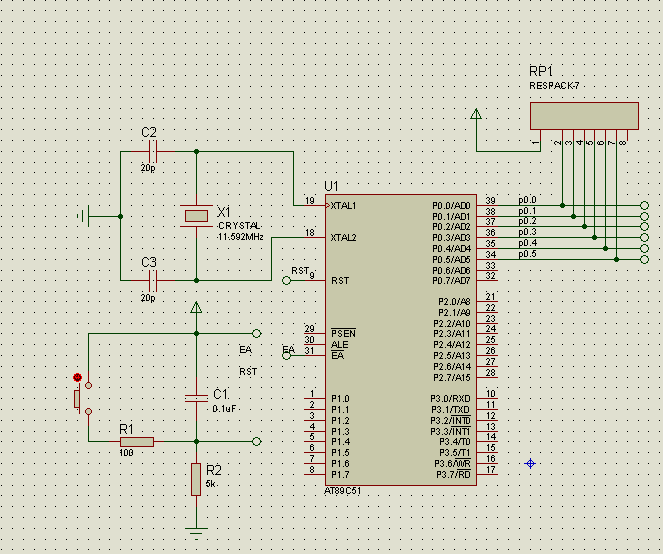The height and width of the screenshot is (554, 663).
Task: Click the 11.592MHz crystal frequency label
Action: click(x=240, y=237)
